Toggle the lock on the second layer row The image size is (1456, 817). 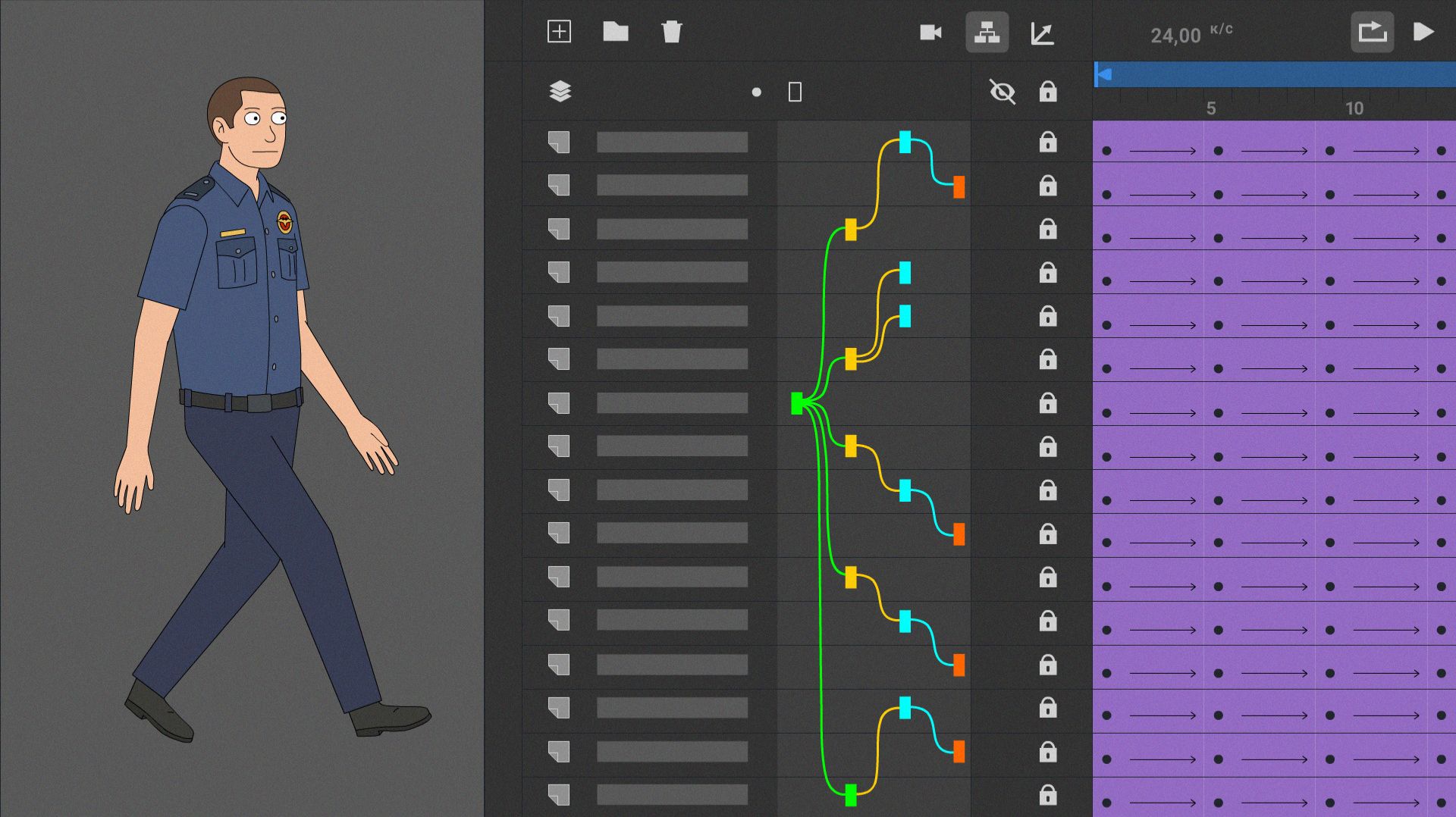click(x=1047, y=185)
